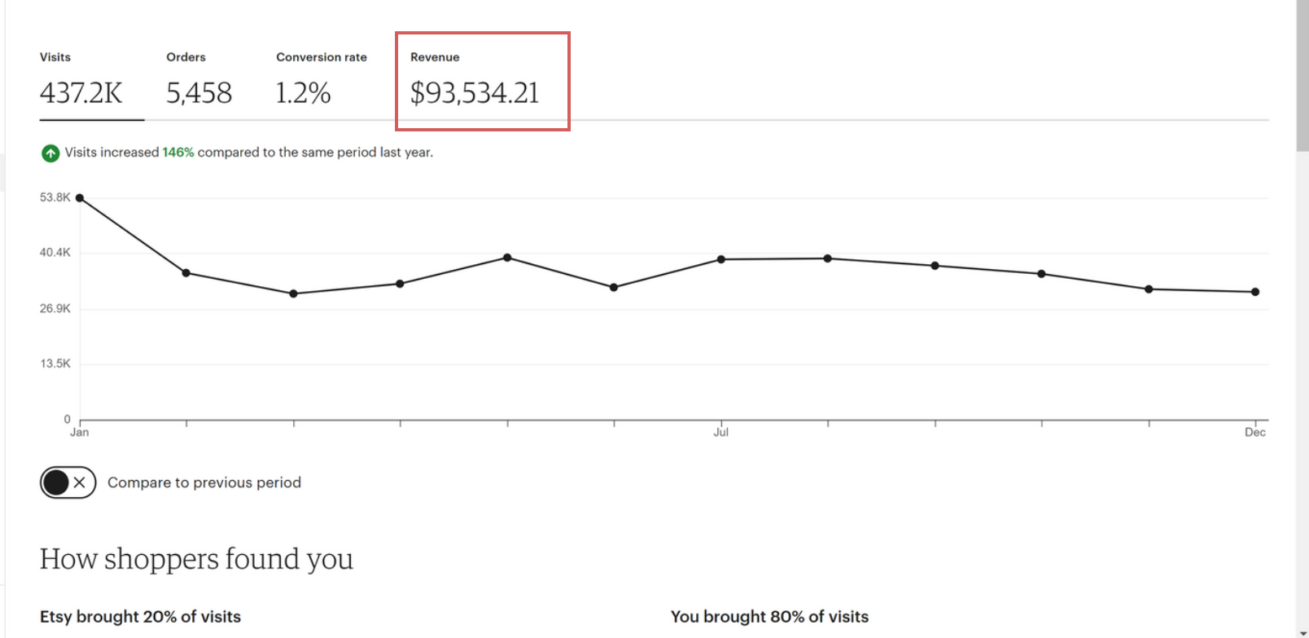This screenshot has width=1309, height=638.
Task: Click the July data point on chart
Action: 720,259
